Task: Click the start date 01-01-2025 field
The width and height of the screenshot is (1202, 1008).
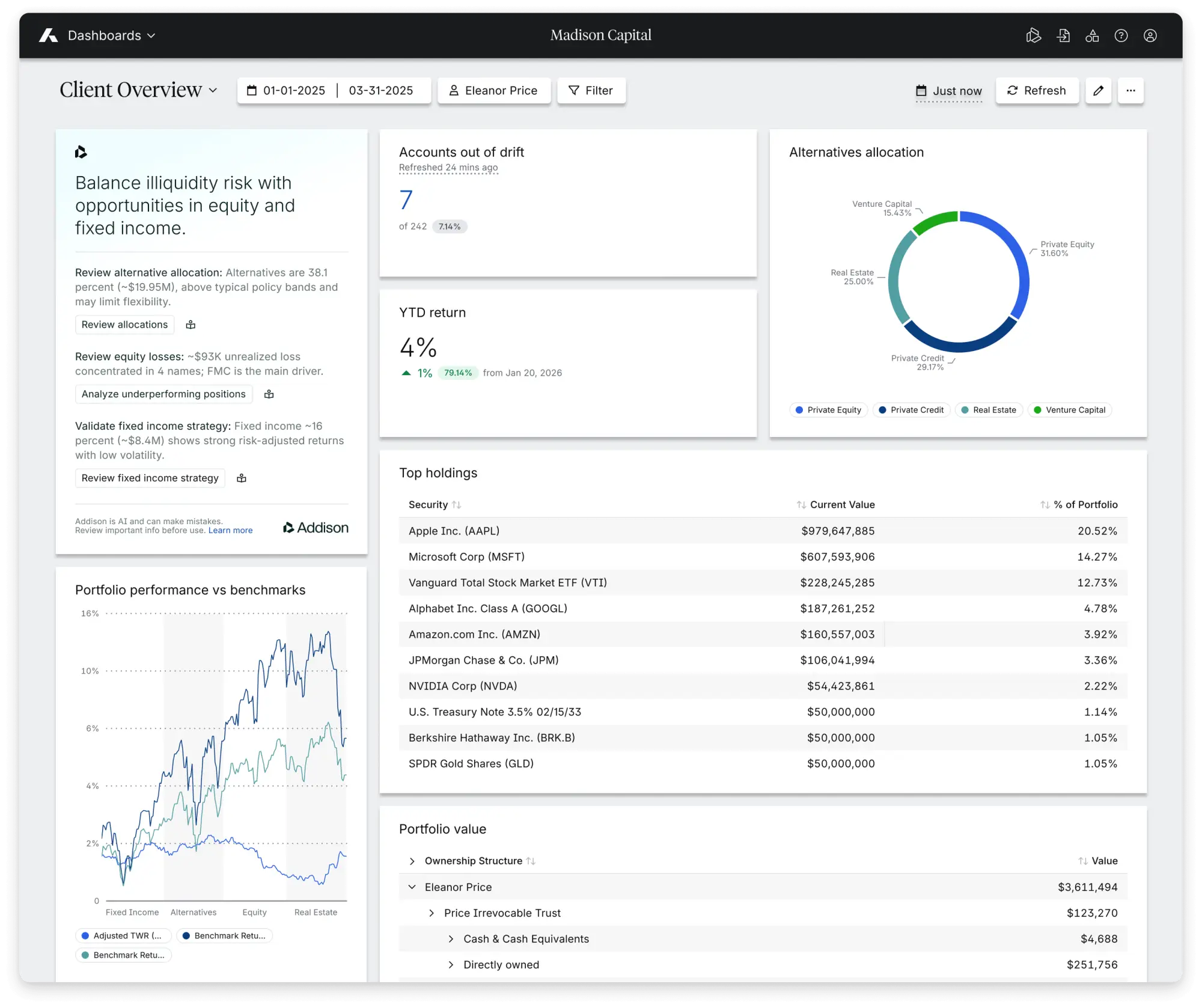Action: point(294,91)
